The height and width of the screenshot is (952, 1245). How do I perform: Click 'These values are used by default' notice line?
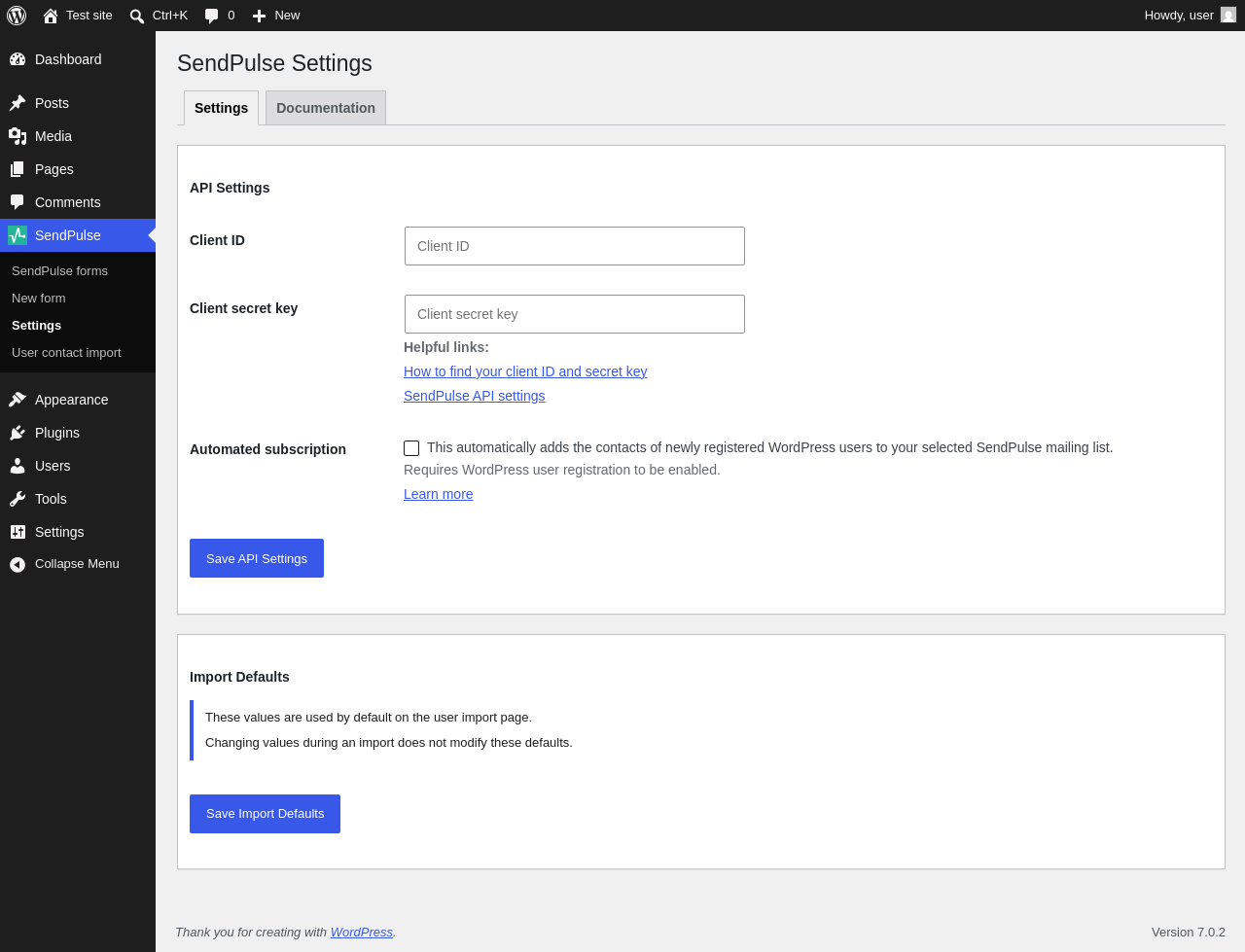pos(369,718)
